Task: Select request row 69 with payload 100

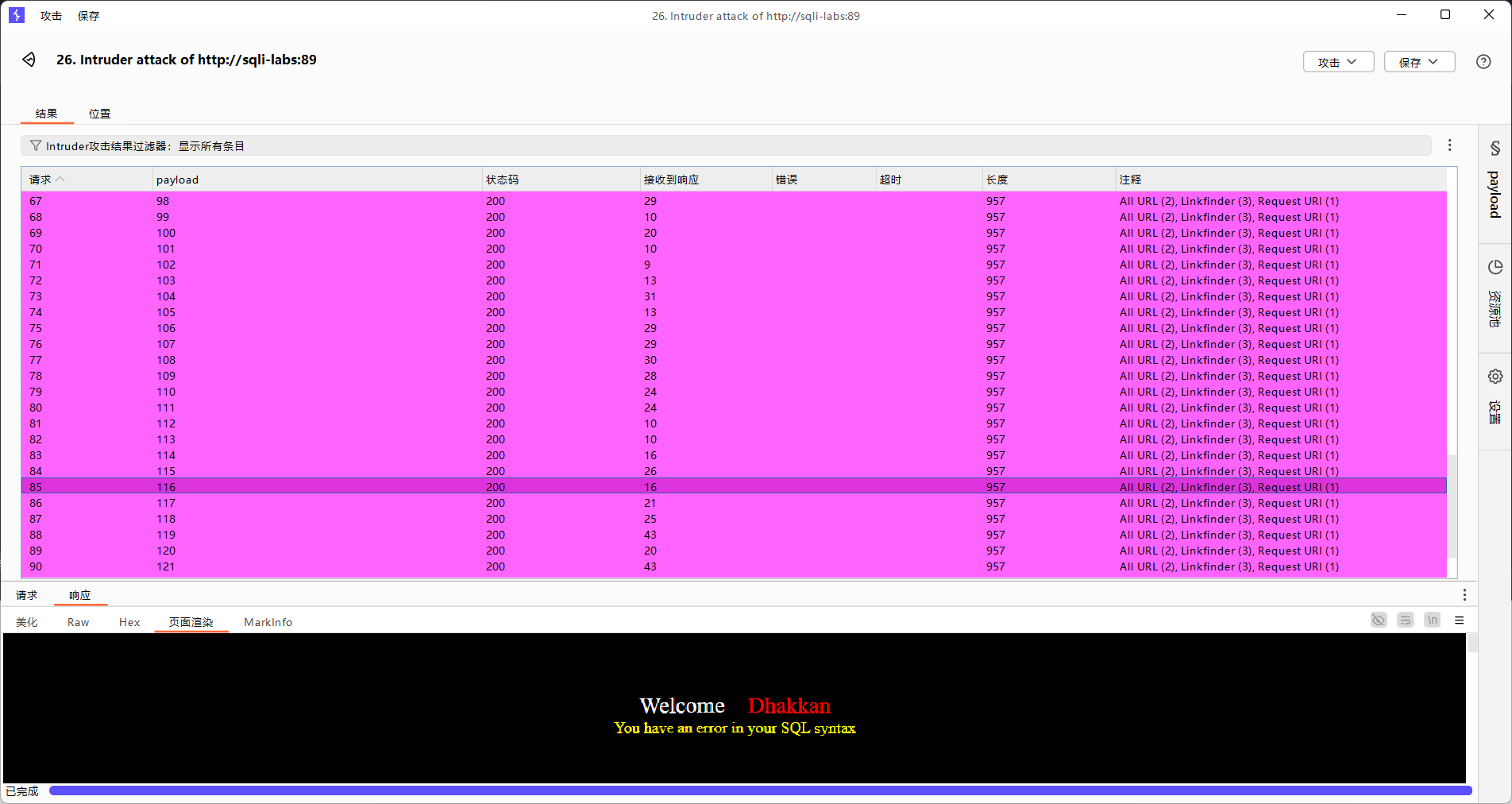Action: [734, 233]
